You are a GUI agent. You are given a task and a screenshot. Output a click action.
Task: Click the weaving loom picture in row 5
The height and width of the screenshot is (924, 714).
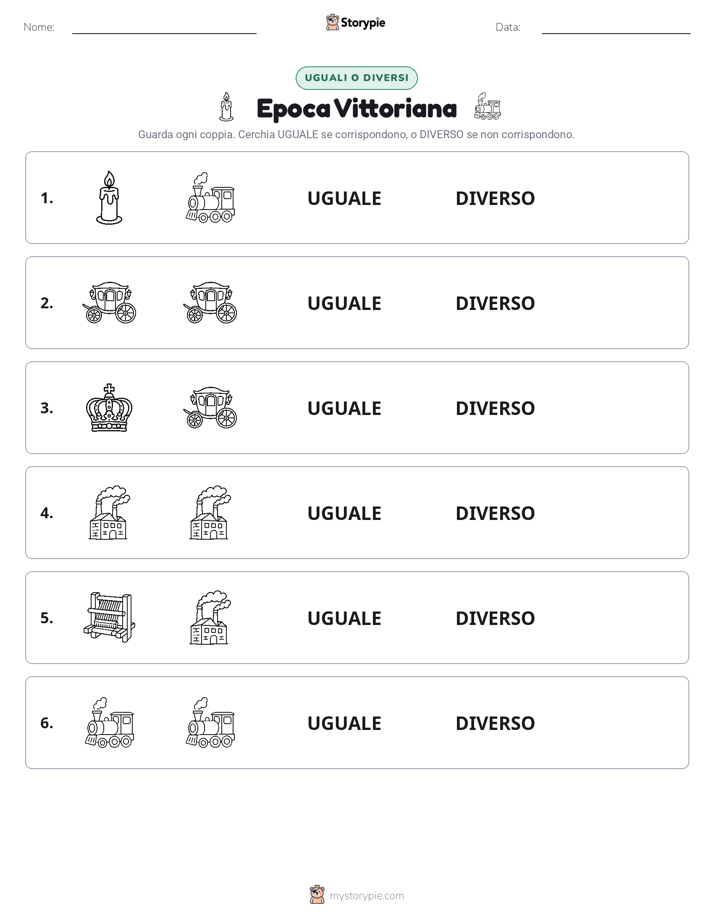[x=109, y=618]
